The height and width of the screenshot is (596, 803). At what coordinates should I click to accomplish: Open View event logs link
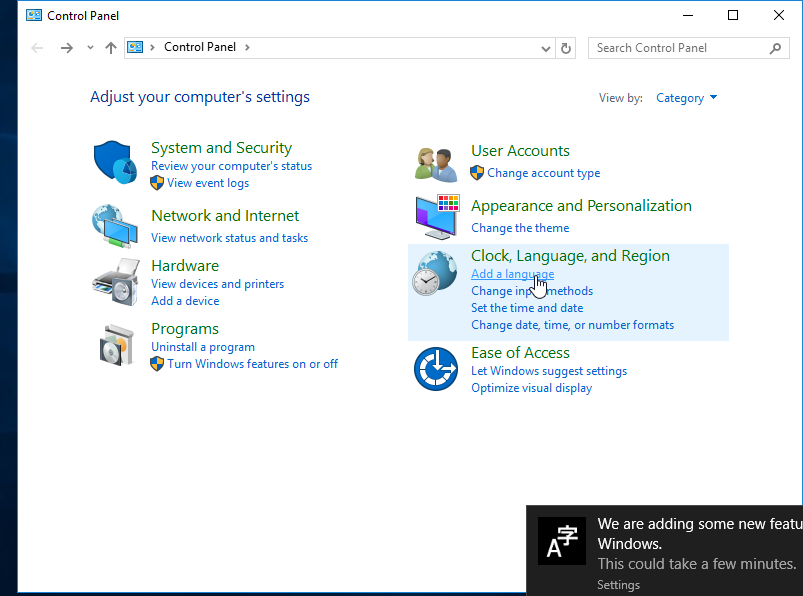point(208,183)
